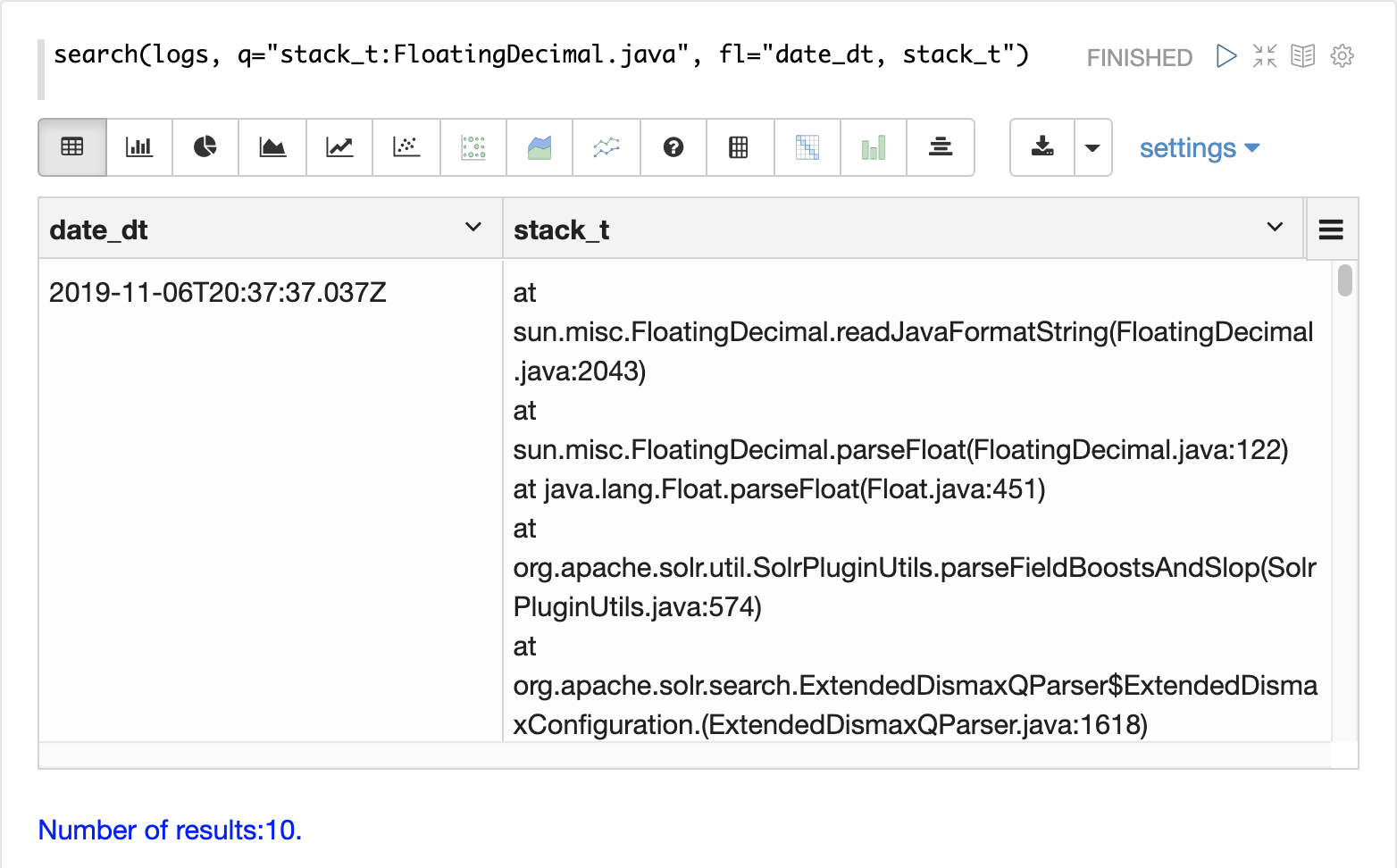Select the pie chart visualization
Viewport: 1397px width, 868px height.
coord(205,147)
